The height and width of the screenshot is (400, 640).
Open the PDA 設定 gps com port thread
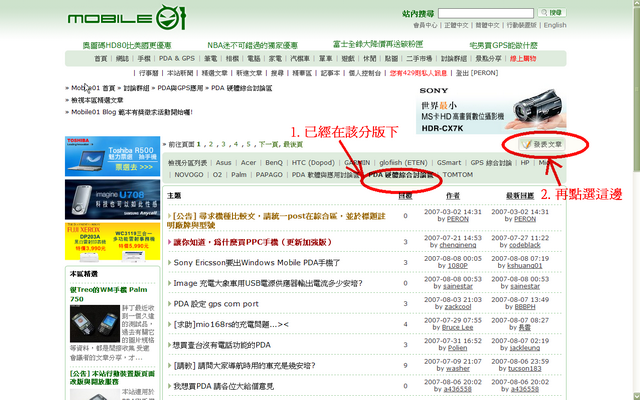tap(216, 304)
